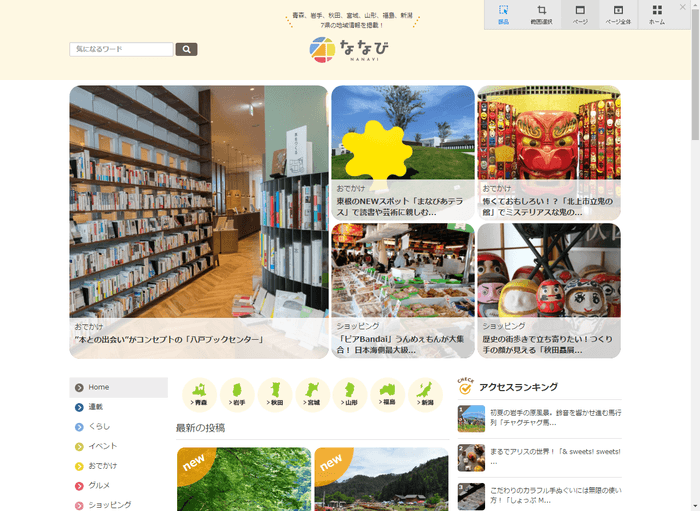Go to the イベント category in sidebar

[x=102, y=446]
